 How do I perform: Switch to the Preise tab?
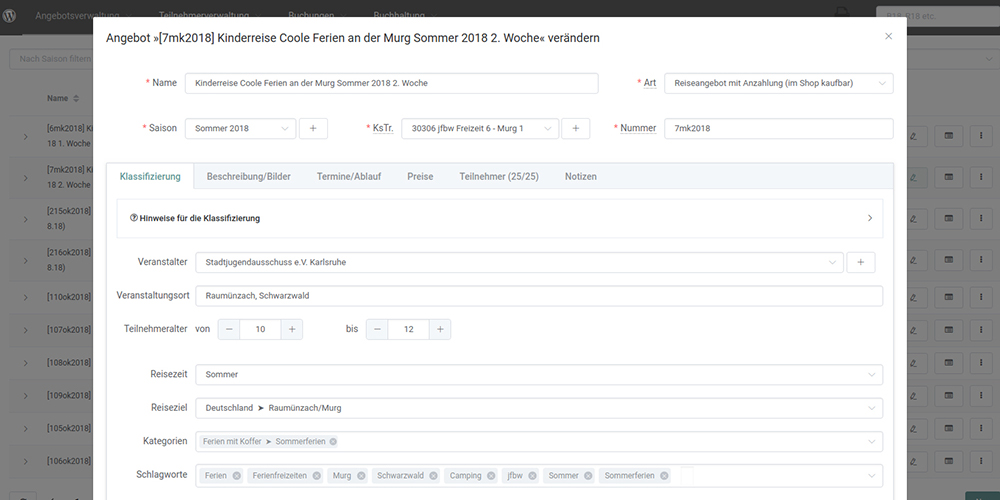coord(420,177)
